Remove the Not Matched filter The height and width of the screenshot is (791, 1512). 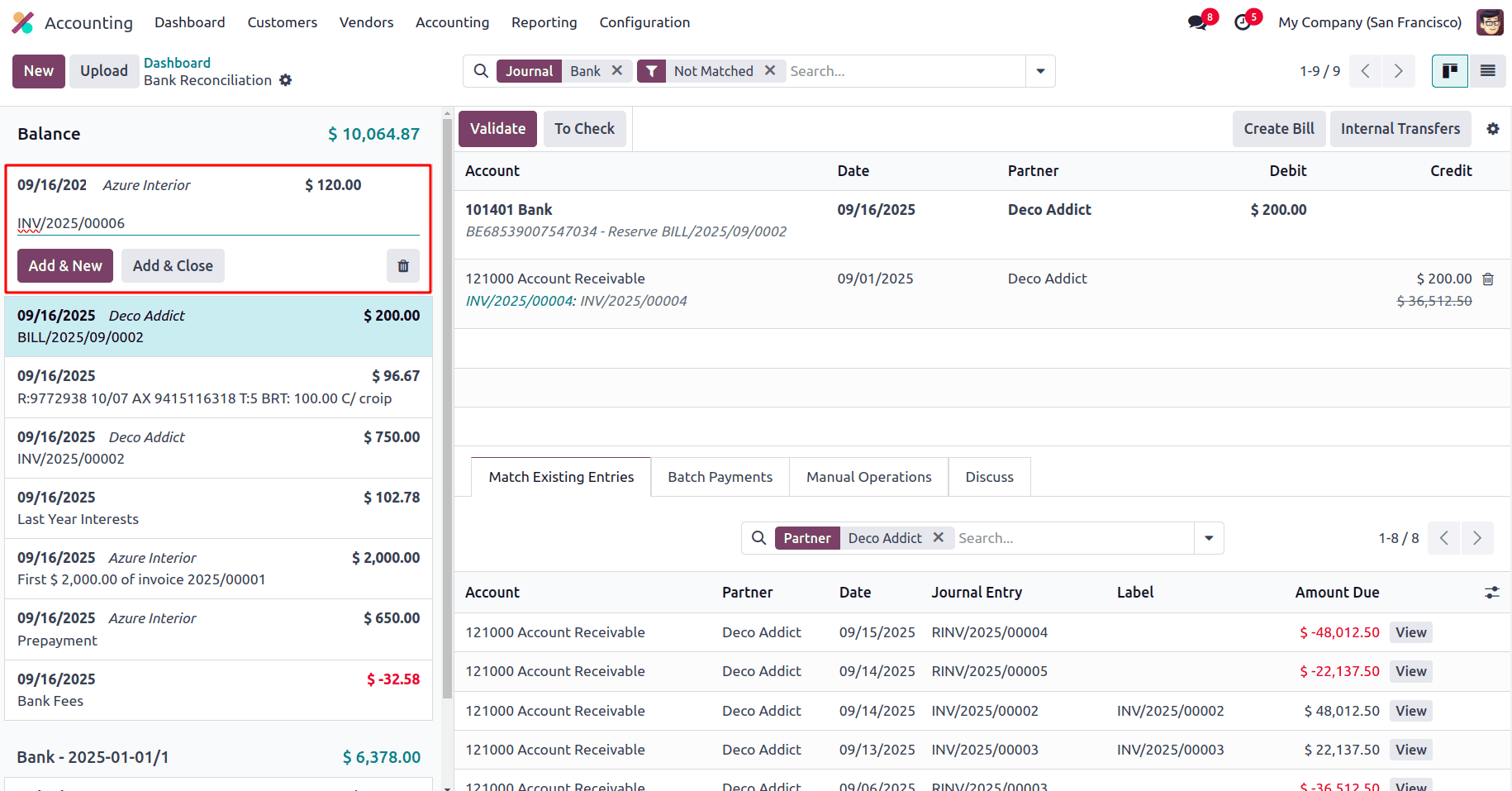point(770,71)
